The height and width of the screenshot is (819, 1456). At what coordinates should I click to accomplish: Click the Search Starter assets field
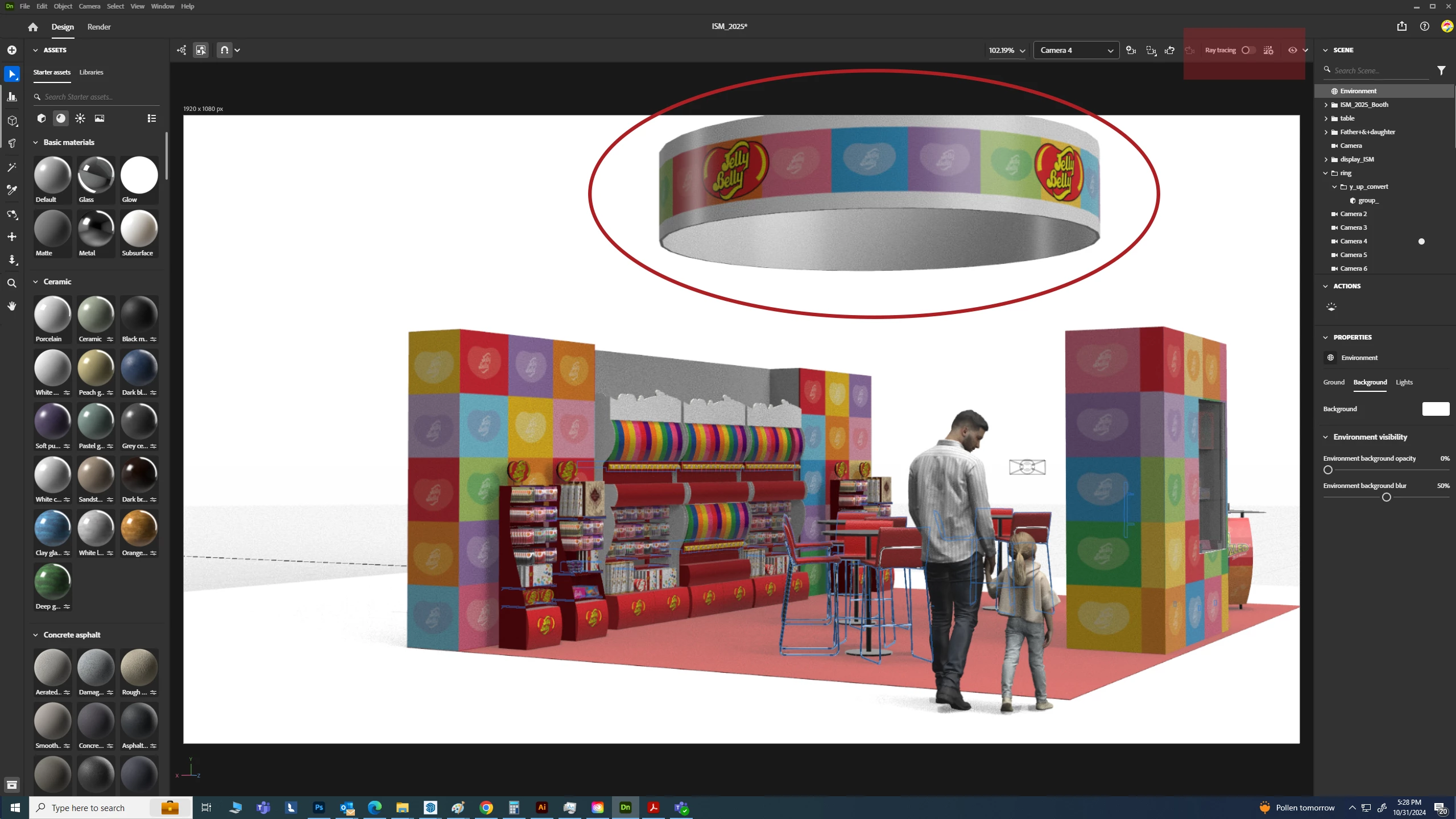pyautogui.click(x=97, y=97)
